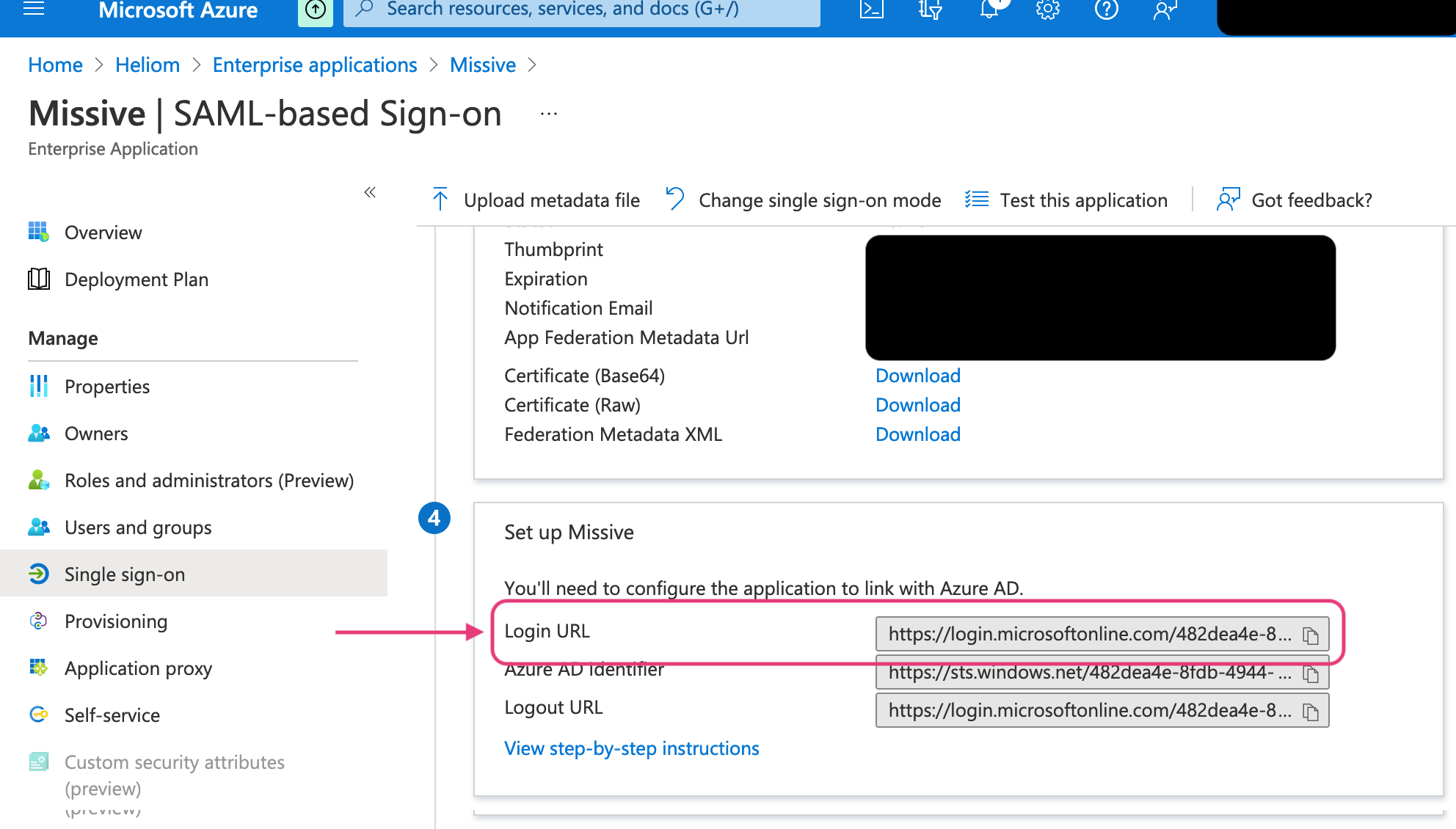Open the directory and subscription filter icon

[x=930, y=10]
